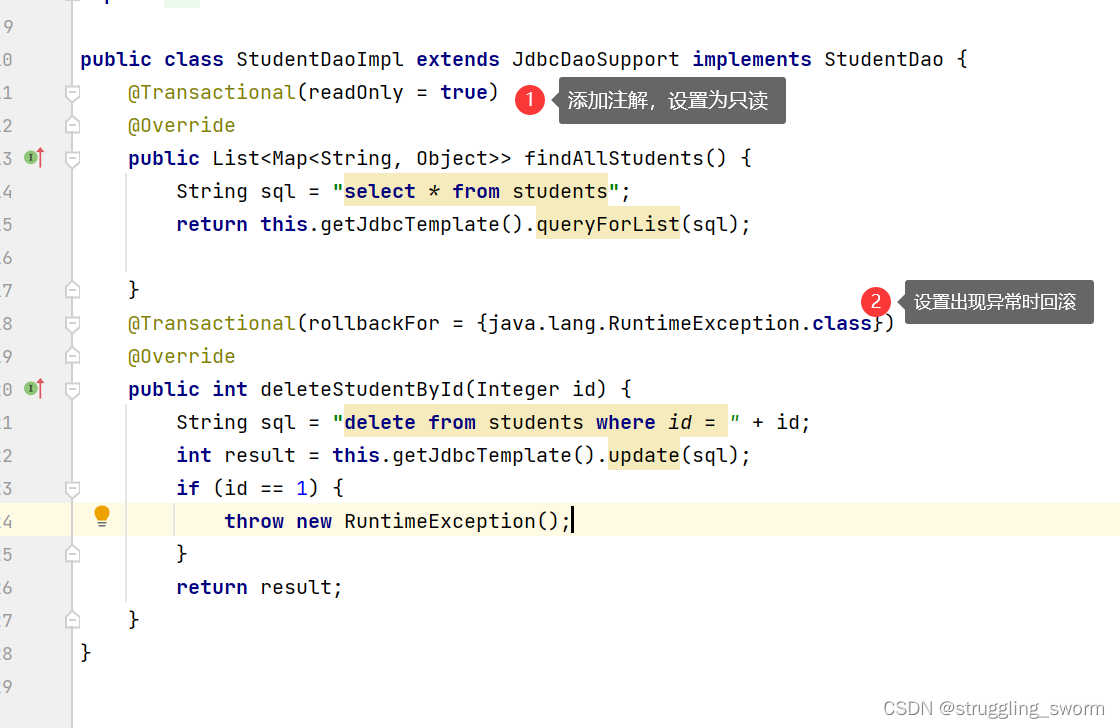The height and width of the screenshot is (728, 1120).
Task: Click 'return result;' statement
Action: [259, 587]
